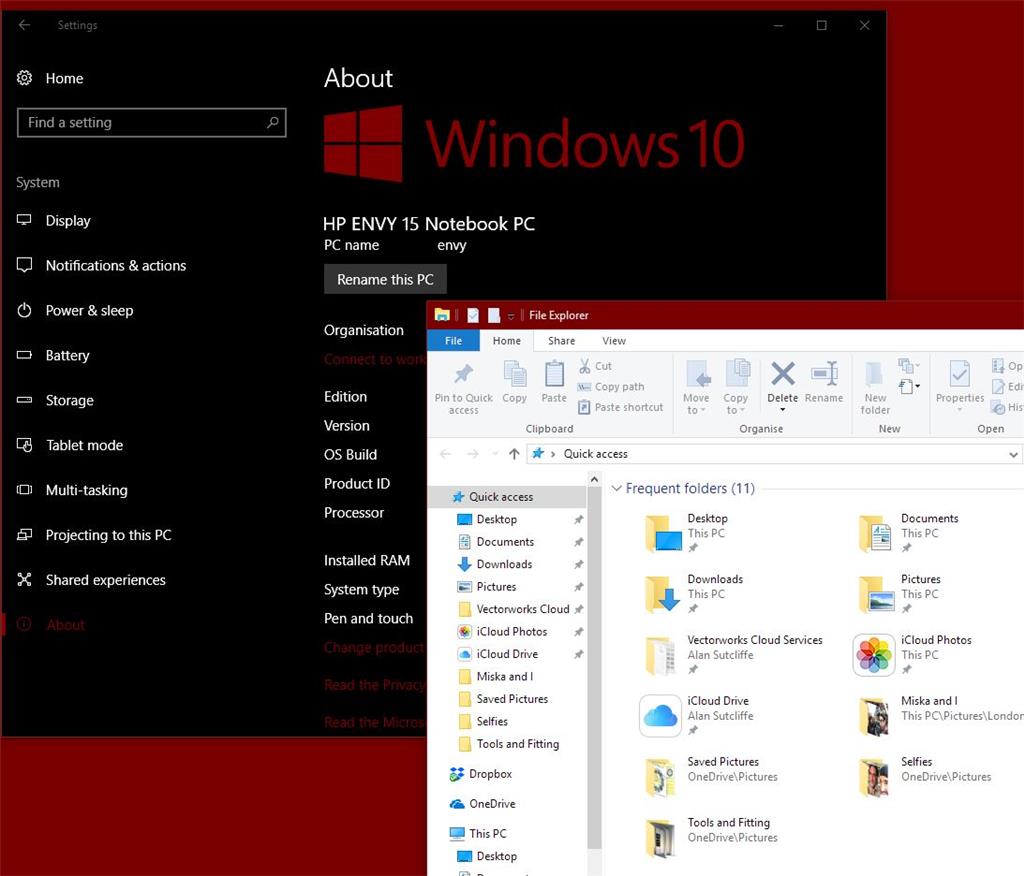
Task: Click the Properties checkmark icon
Action: click(x=959, y=374)
